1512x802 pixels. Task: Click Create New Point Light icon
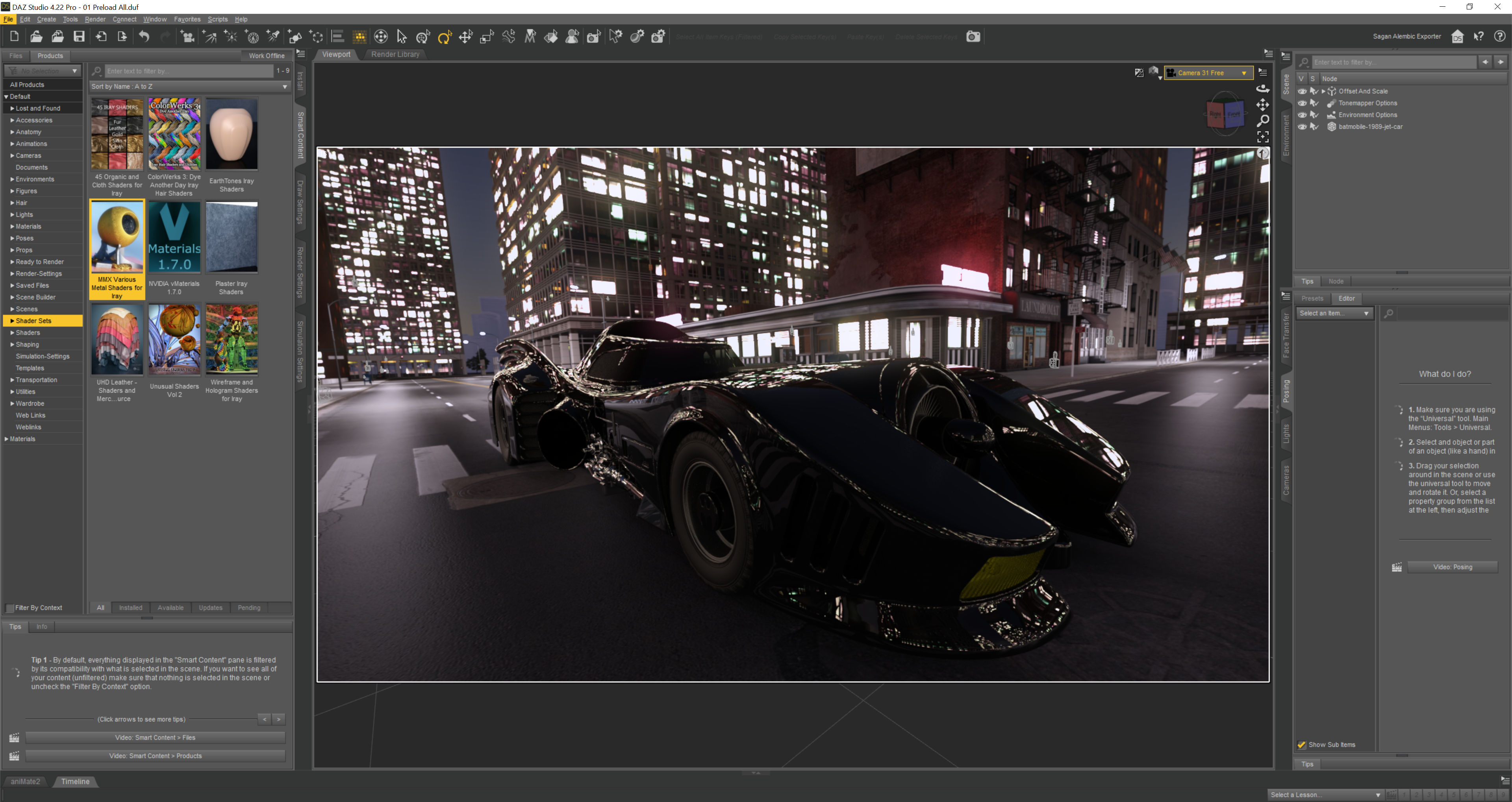[x=231, y=36]
